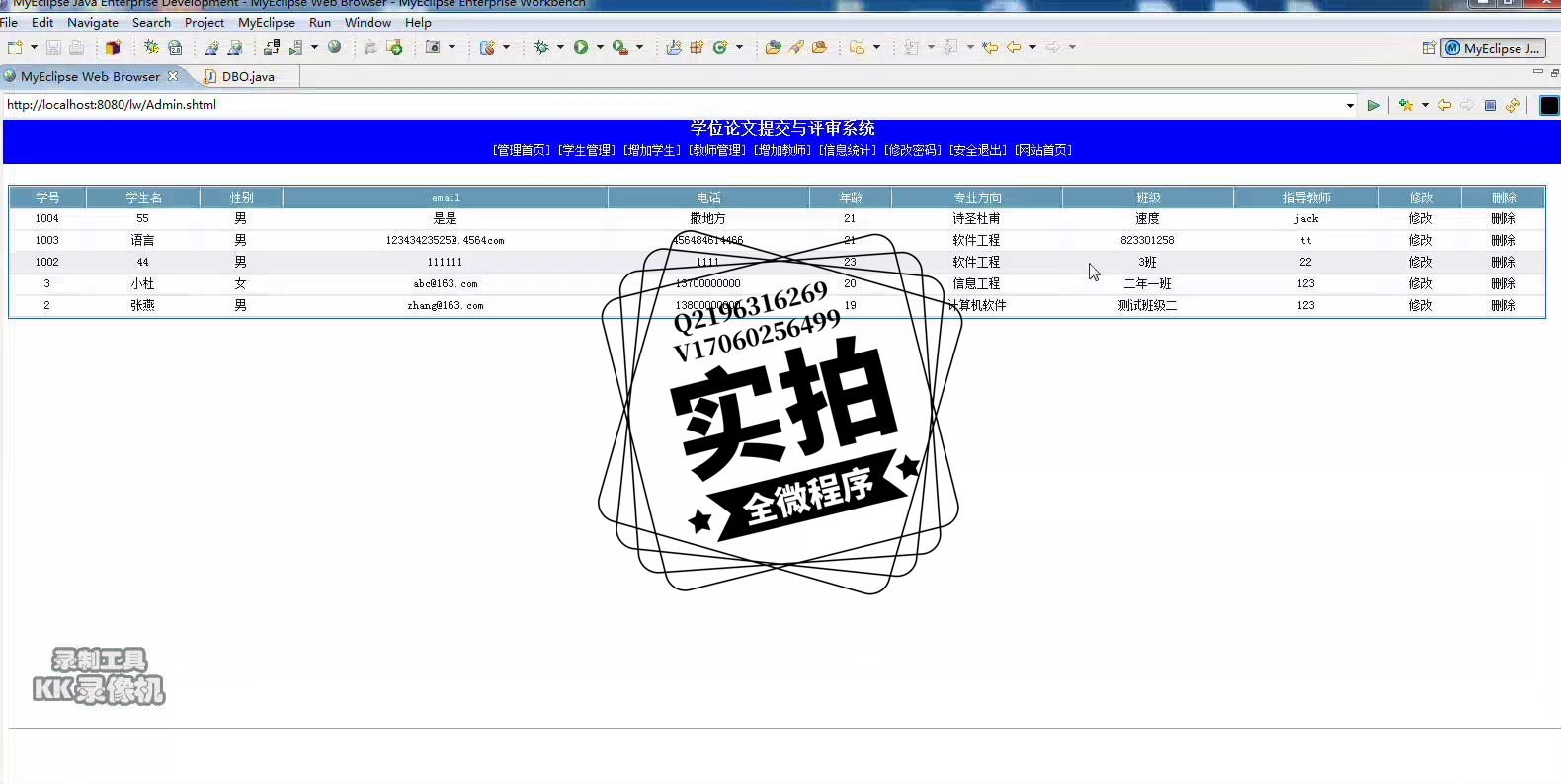Viewport: 1561px width, 784px height.
Task: Click the [网站首页] link
Action: 1043,150
